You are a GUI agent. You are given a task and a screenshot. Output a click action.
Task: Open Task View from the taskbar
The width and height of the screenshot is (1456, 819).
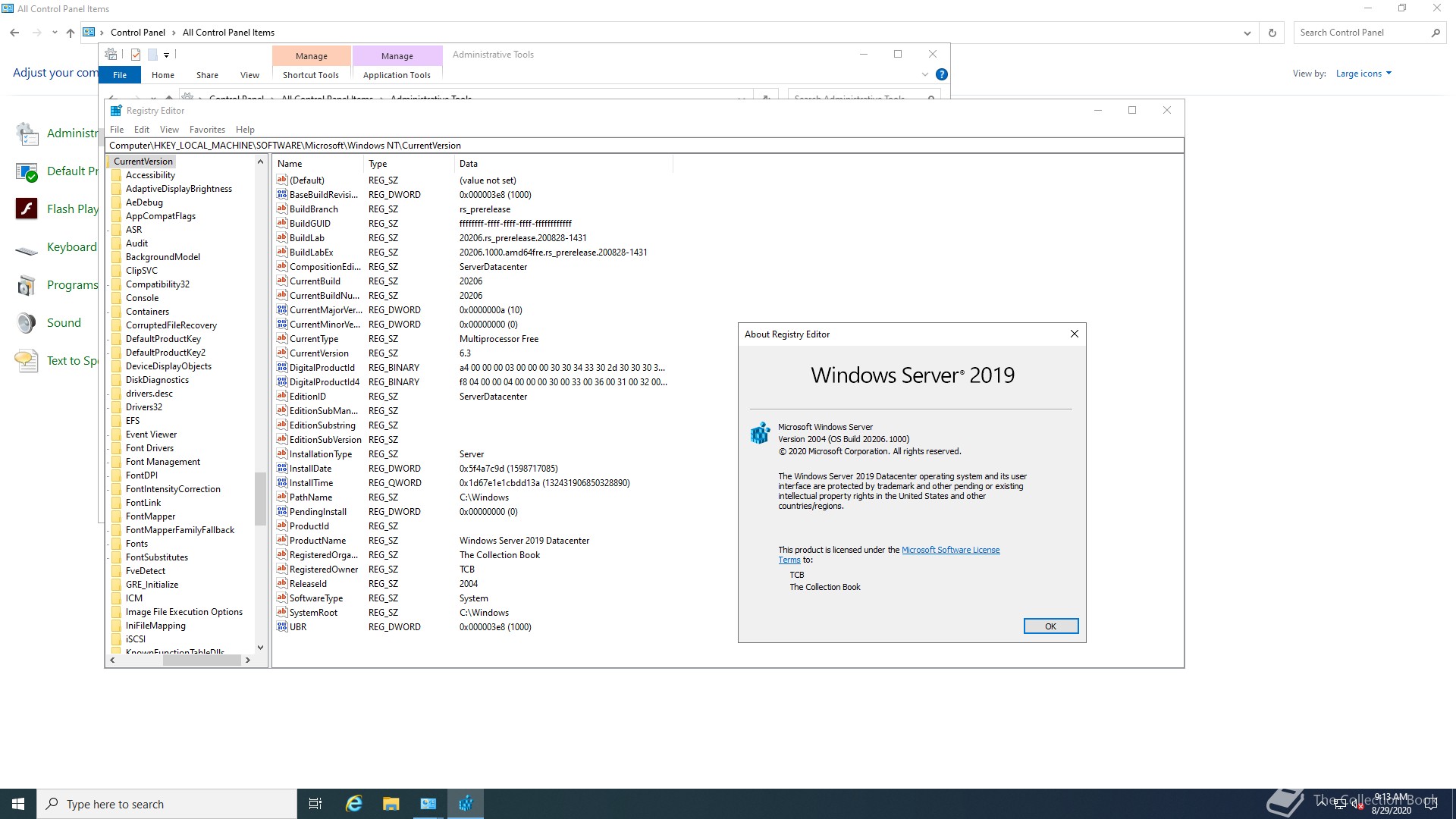pos(315,804)
